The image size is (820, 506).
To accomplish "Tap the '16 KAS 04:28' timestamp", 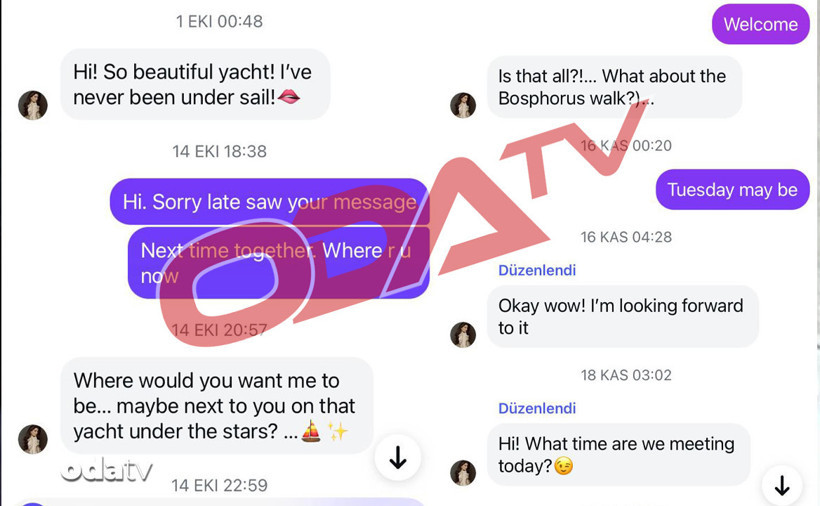I will [x=626, y=237].
